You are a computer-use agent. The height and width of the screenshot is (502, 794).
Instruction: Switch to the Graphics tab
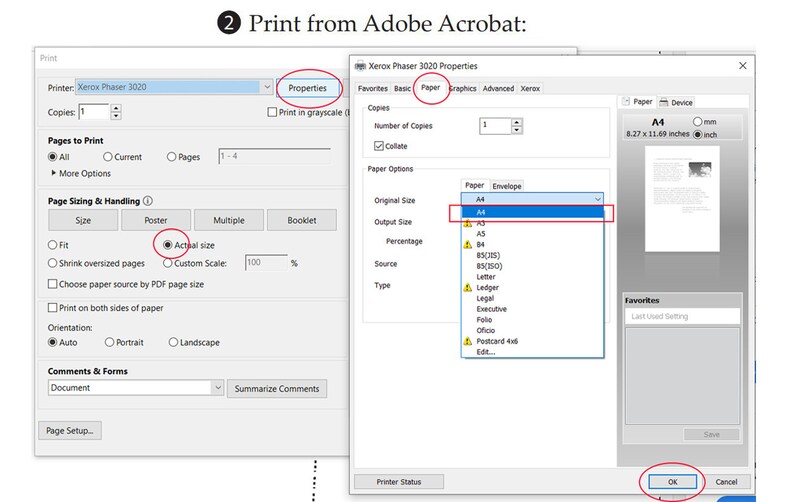pos(463,88)
